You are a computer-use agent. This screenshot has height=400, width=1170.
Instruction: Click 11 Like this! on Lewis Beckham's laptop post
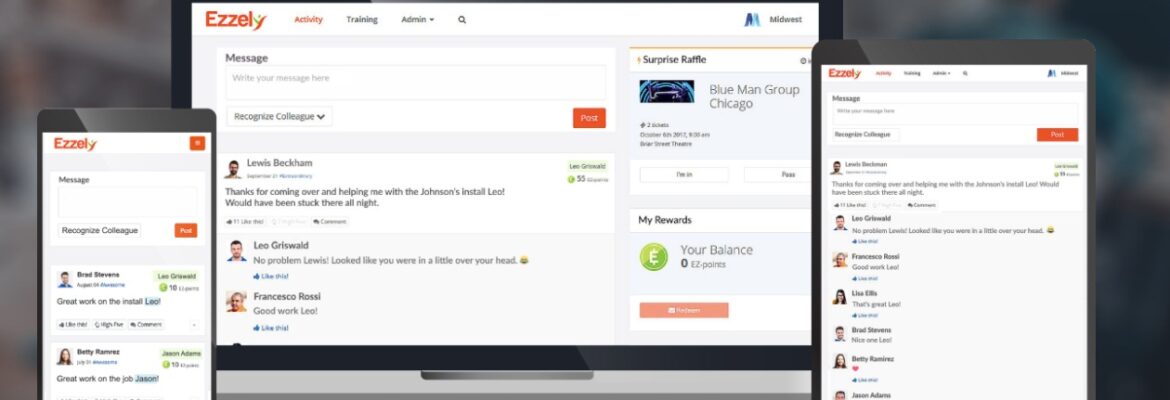click(x=245, y=222)
